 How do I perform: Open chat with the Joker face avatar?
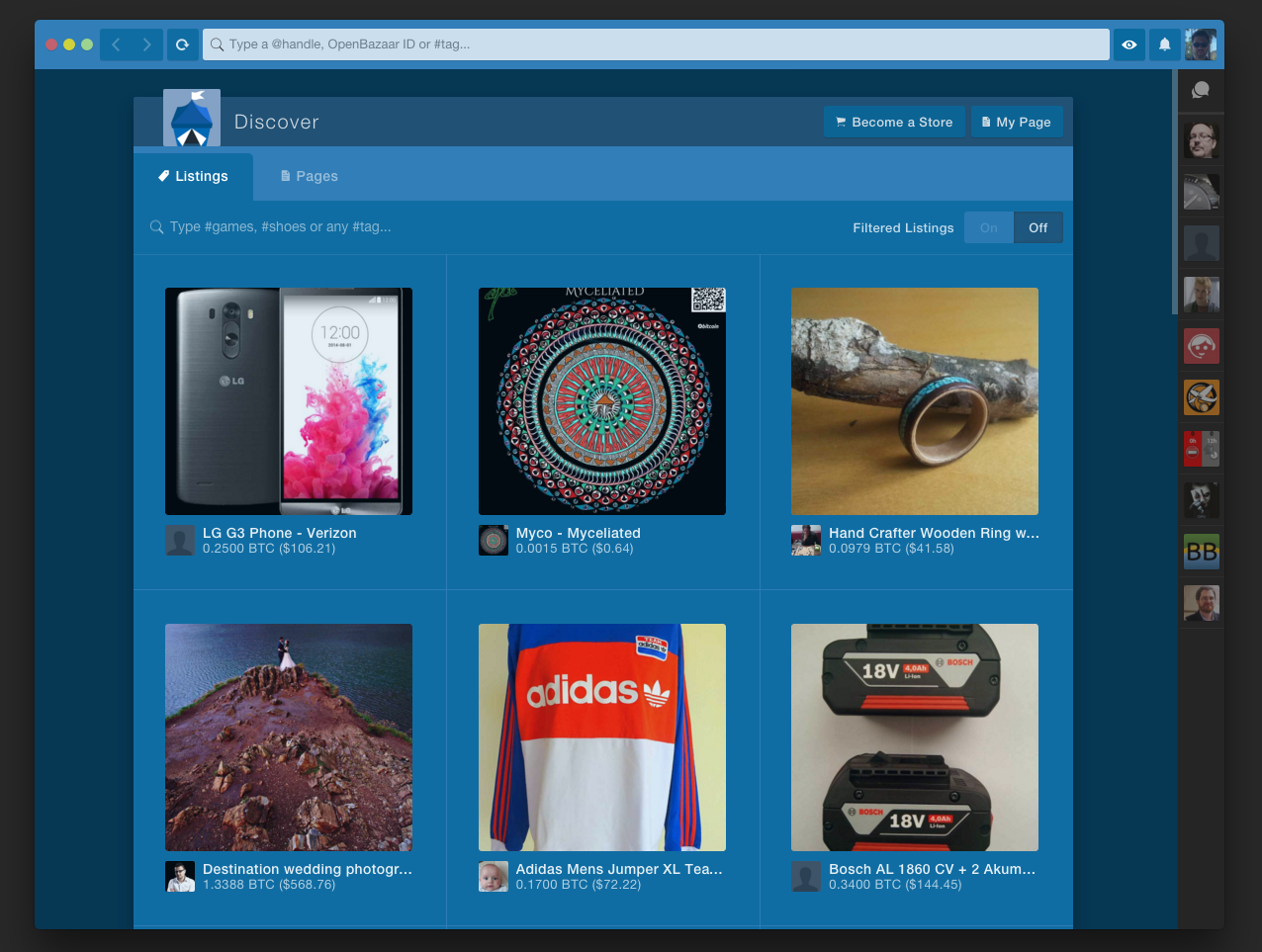[1202, 500]
